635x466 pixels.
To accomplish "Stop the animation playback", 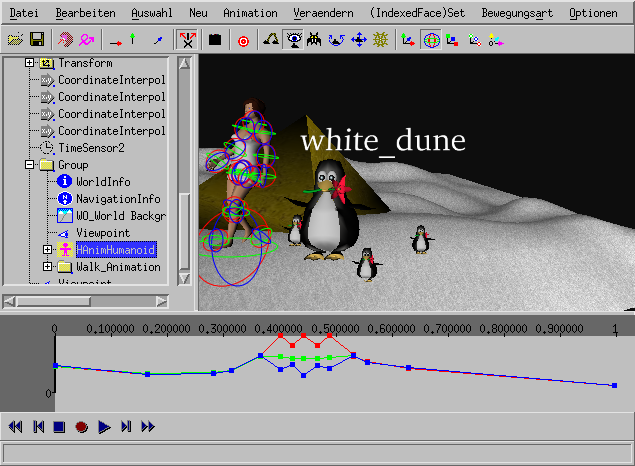I will coord(59,427).
